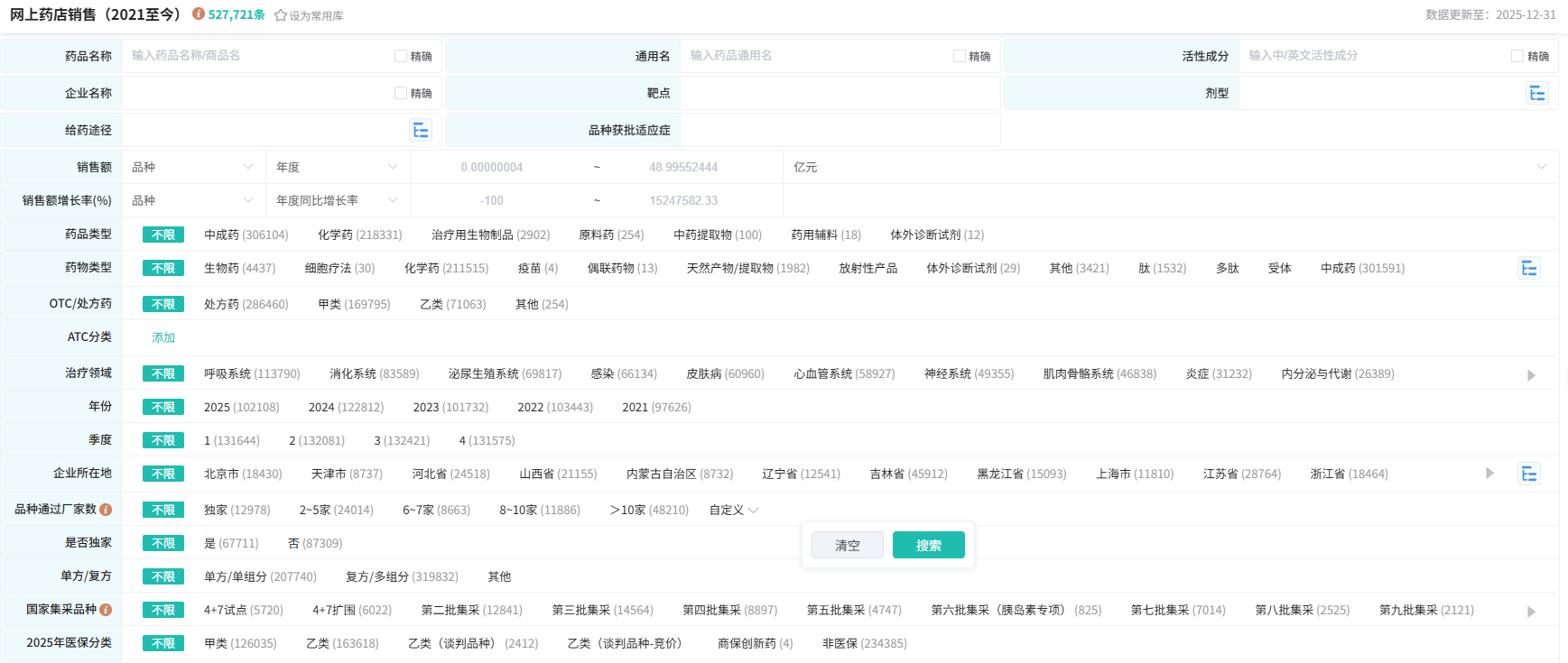The height and width of the screenshot is (663, 1568).
Task: Filter by year 2024 (122812)
Action: point(346,407)
